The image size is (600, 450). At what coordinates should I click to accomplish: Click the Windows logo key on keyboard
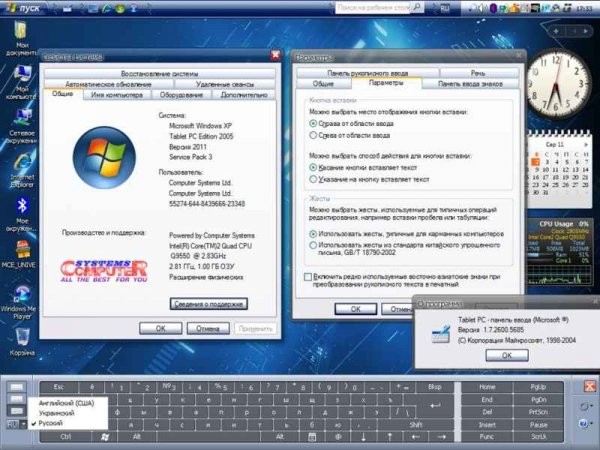(x=105, y=437)
